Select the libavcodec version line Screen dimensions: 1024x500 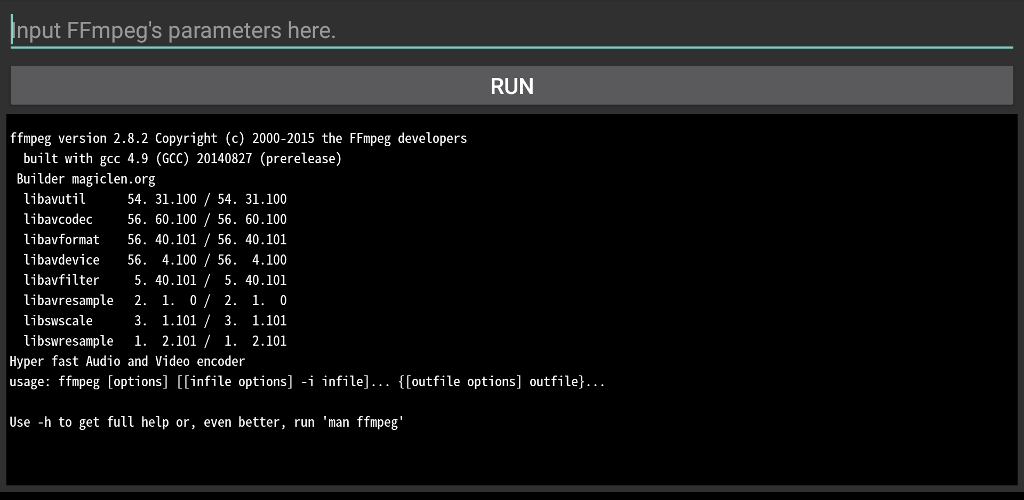pyautogui.click(x=155, y=219)
